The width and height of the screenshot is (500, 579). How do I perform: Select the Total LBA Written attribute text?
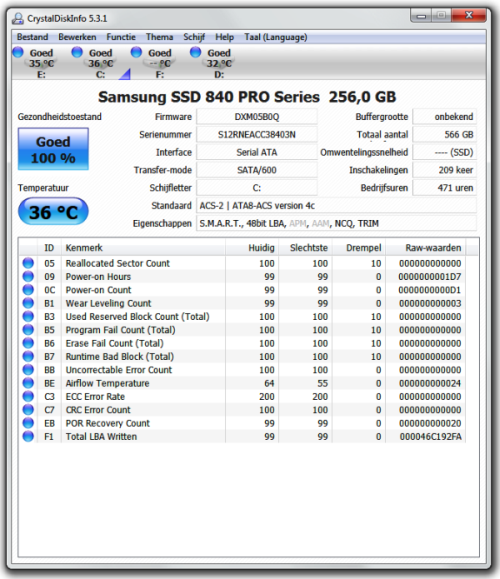pos(101,436)
